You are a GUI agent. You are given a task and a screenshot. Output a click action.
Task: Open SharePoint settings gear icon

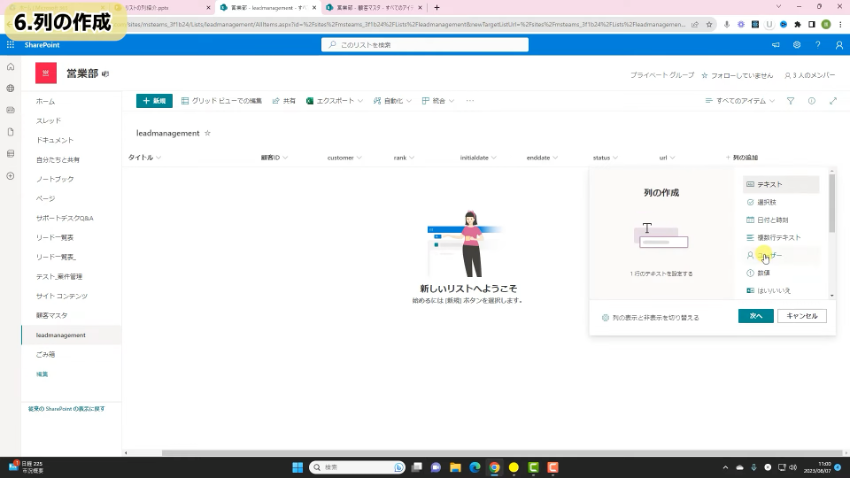797,45
